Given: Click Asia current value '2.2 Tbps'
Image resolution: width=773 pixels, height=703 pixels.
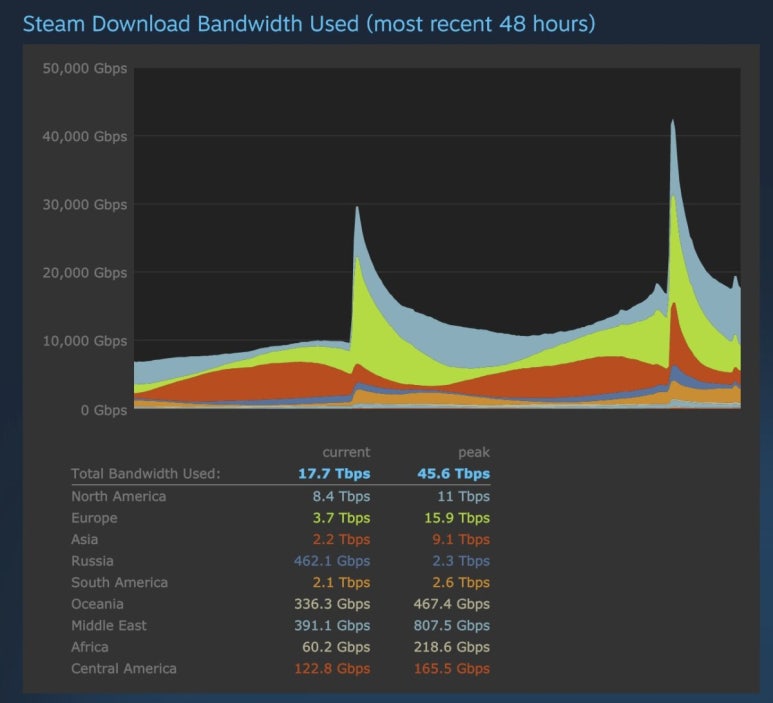Looking at the screenshot, I should click(341, 539).
